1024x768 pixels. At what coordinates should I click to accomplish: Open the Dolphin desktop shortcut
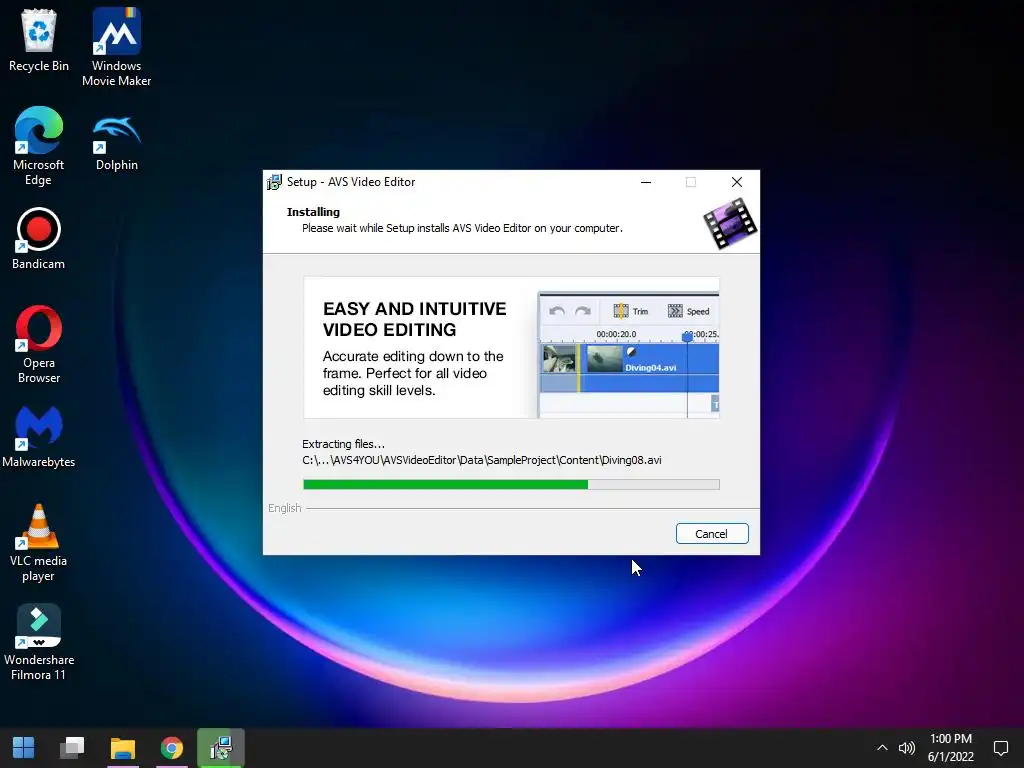tap(116, 140)
